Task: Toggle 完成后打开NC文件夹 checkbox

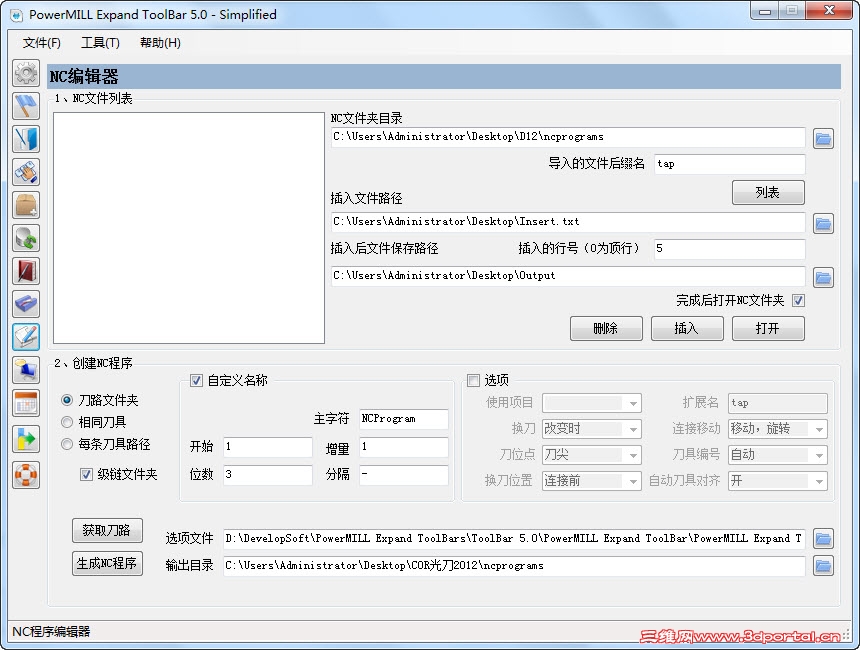Action: point(799,301)
